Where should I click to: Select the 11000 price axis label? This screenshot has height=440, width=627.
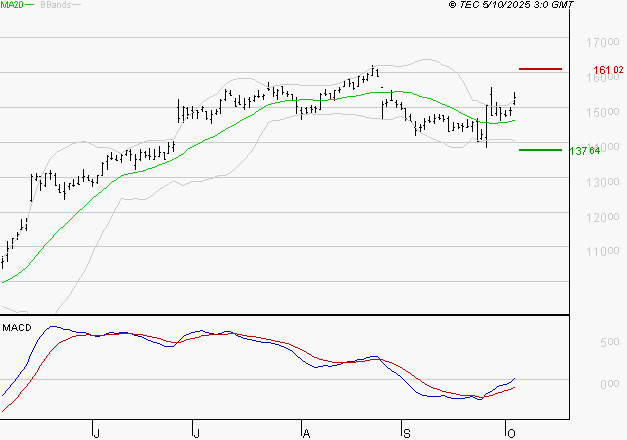point(602,251)
